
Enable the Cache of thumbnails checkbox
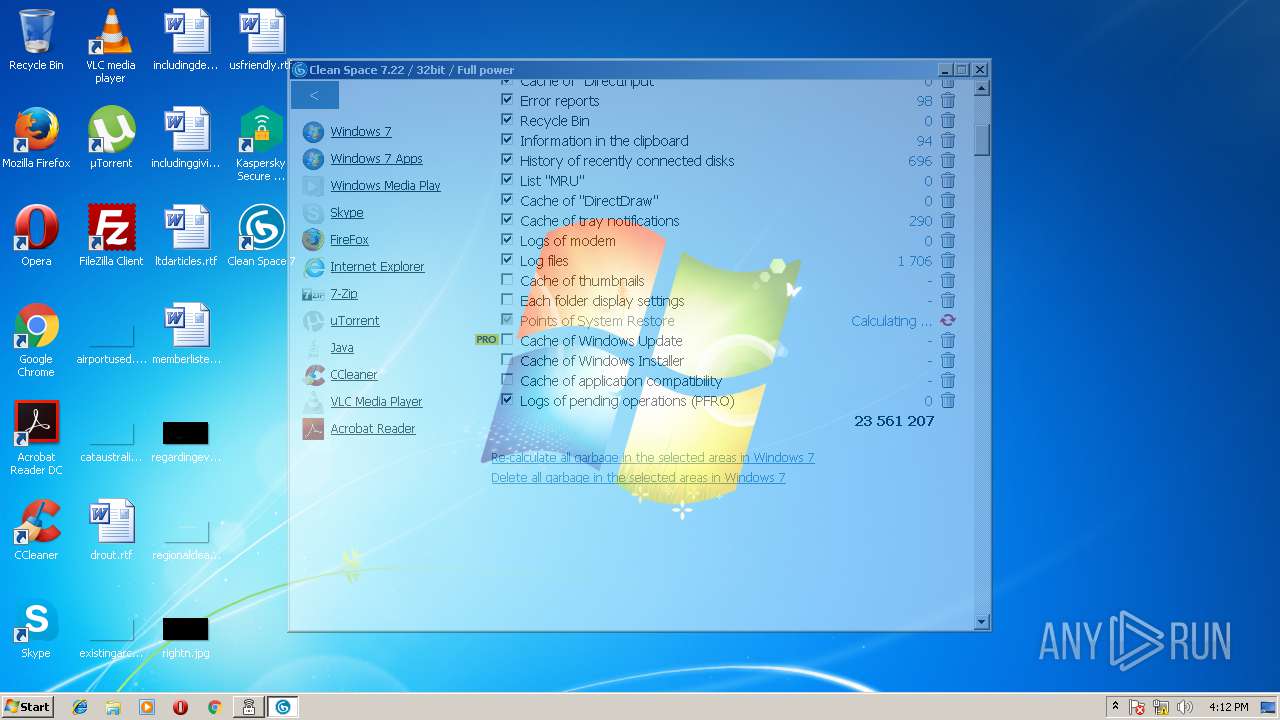tap(507, 280)
